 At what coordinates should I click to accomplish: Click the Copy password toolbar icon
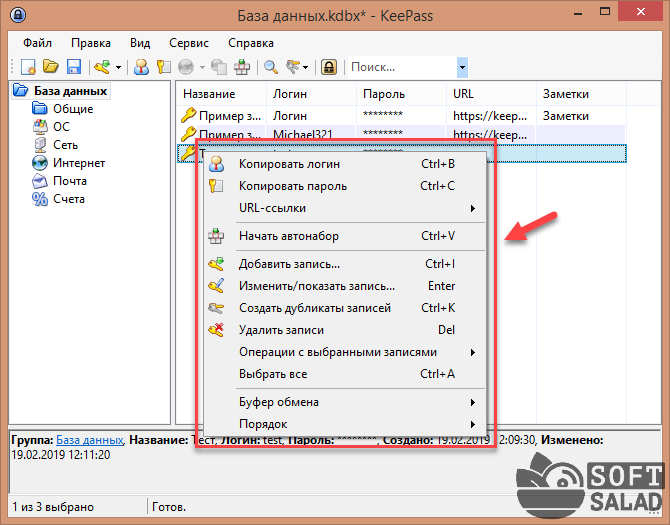pyautogui.click(x=164, y=67)
